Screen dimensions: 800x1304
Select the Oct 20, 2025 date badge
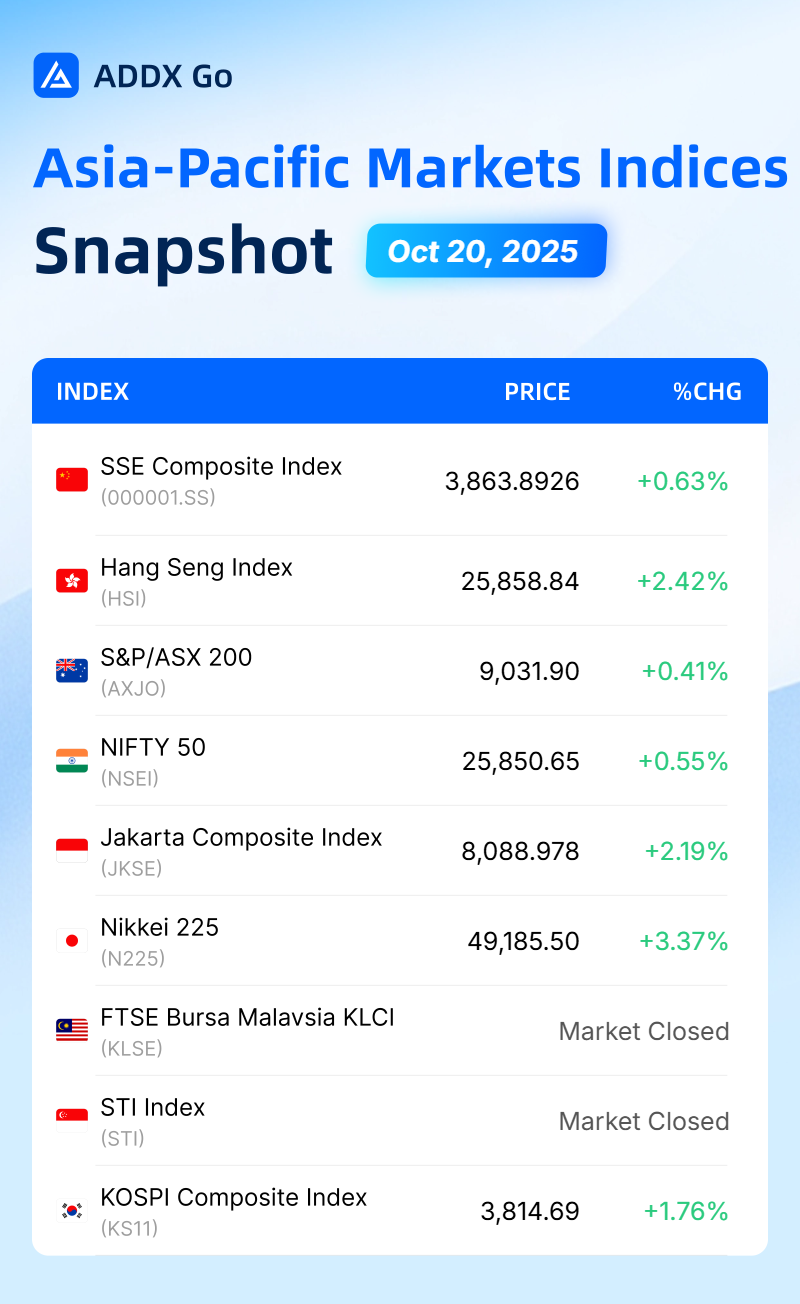click(x=486, y=250)
